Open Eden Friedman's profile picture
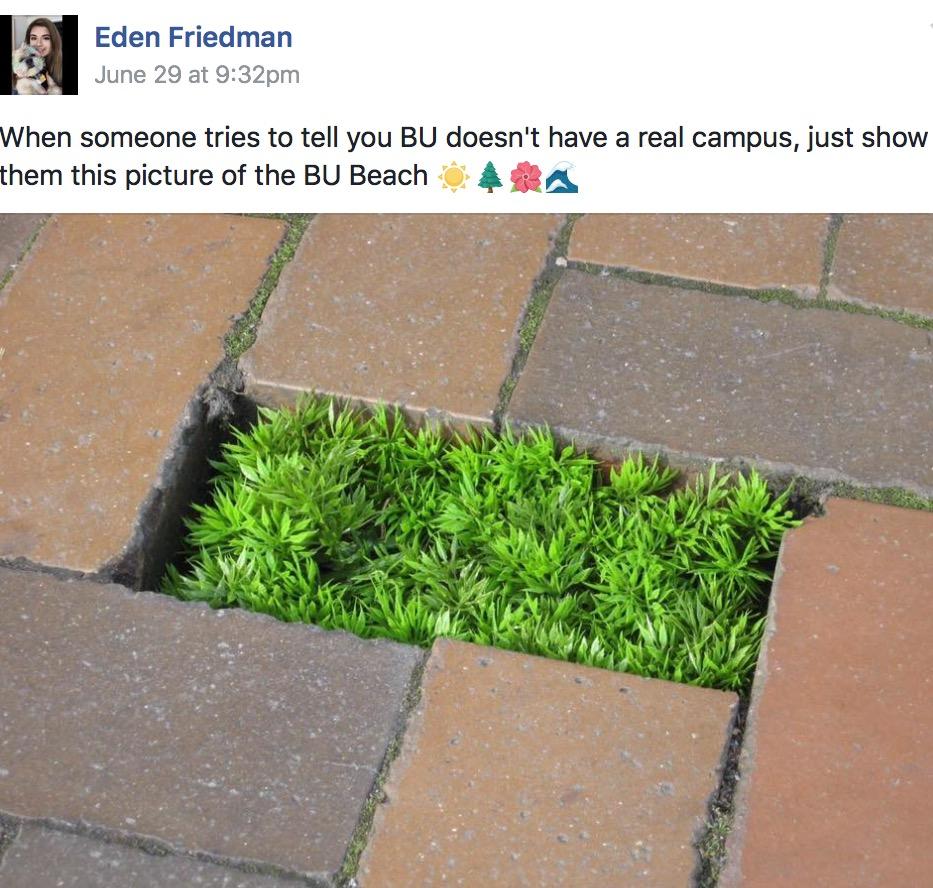 [x=44, y=55]
